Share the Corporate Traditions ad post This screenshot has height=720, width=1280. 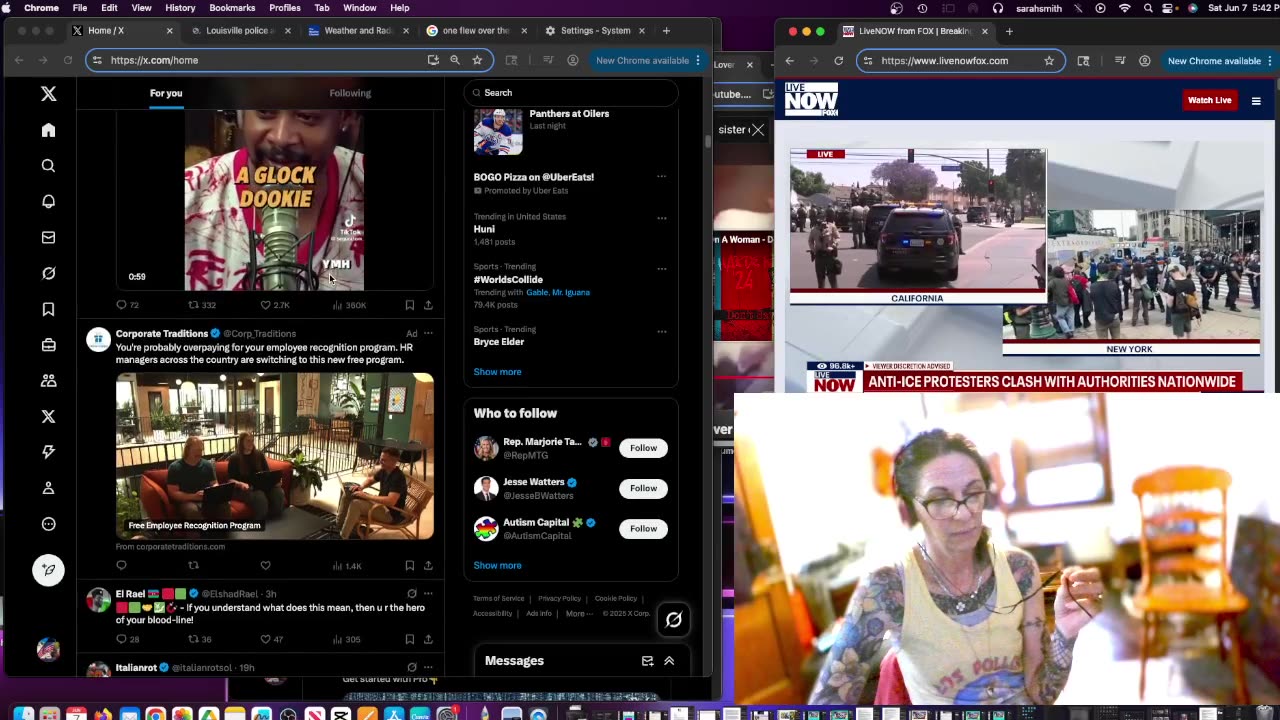[428, 566]
